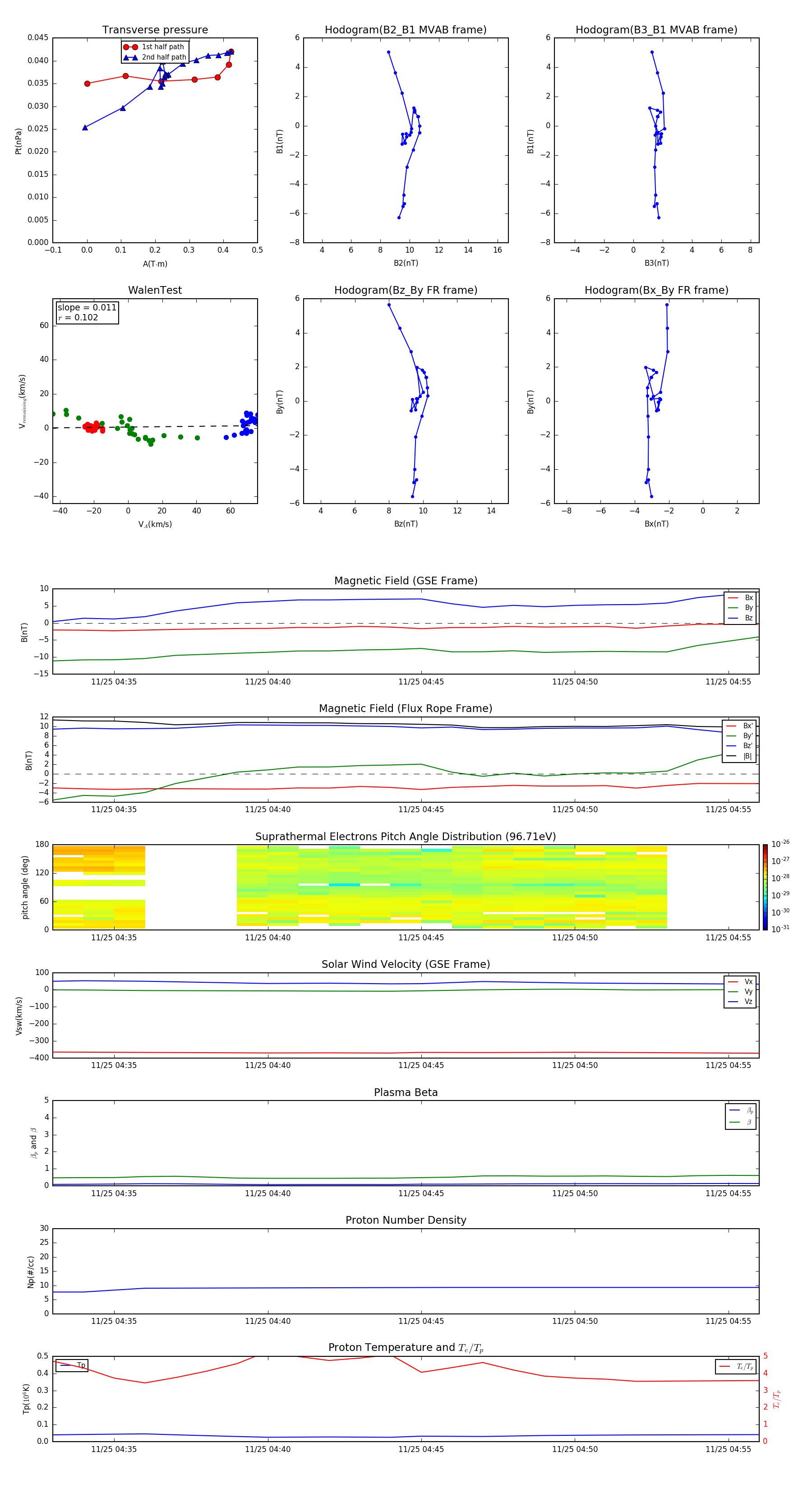Click the 'Suprathermal Electrons Pitch Angle Distribution' title
The width and height of the screenshot is (812, 1489).
pyautogui.click(x=405, y=837)
